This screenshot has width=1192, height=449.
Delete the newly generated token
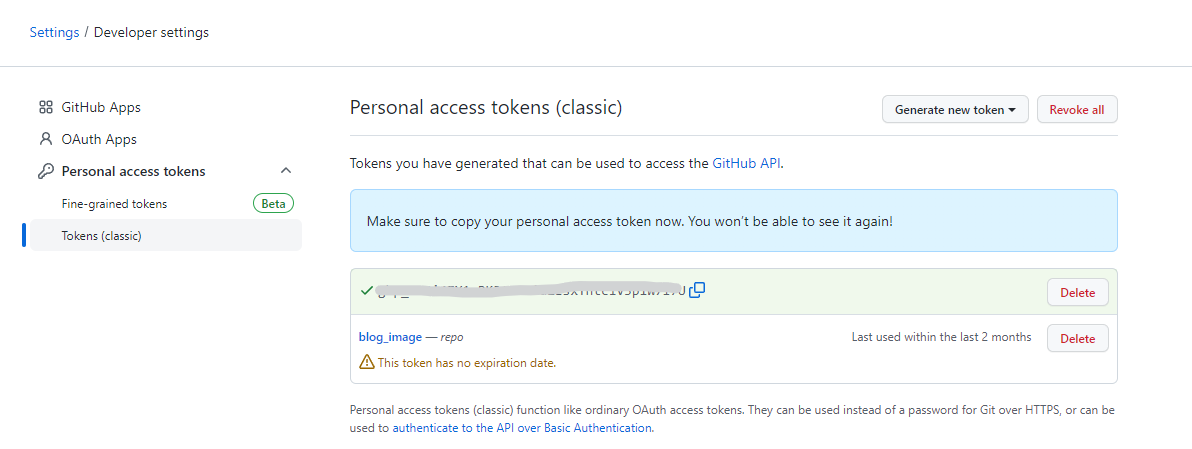1077,292
